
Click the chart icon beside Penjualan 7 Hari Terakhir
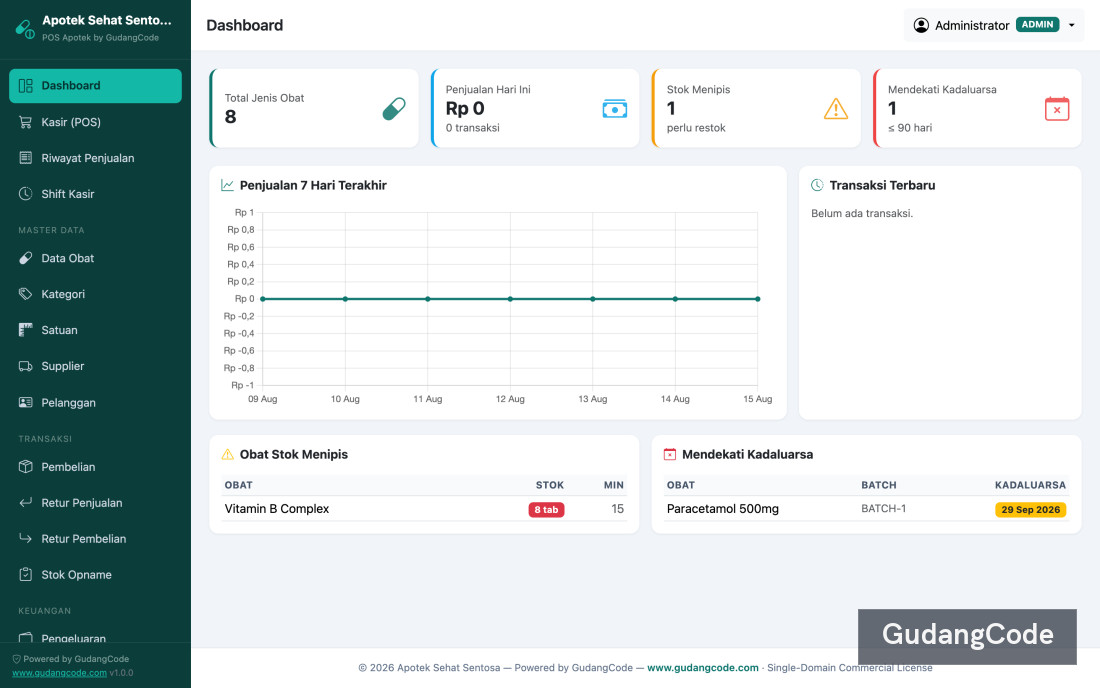[227, 185]
